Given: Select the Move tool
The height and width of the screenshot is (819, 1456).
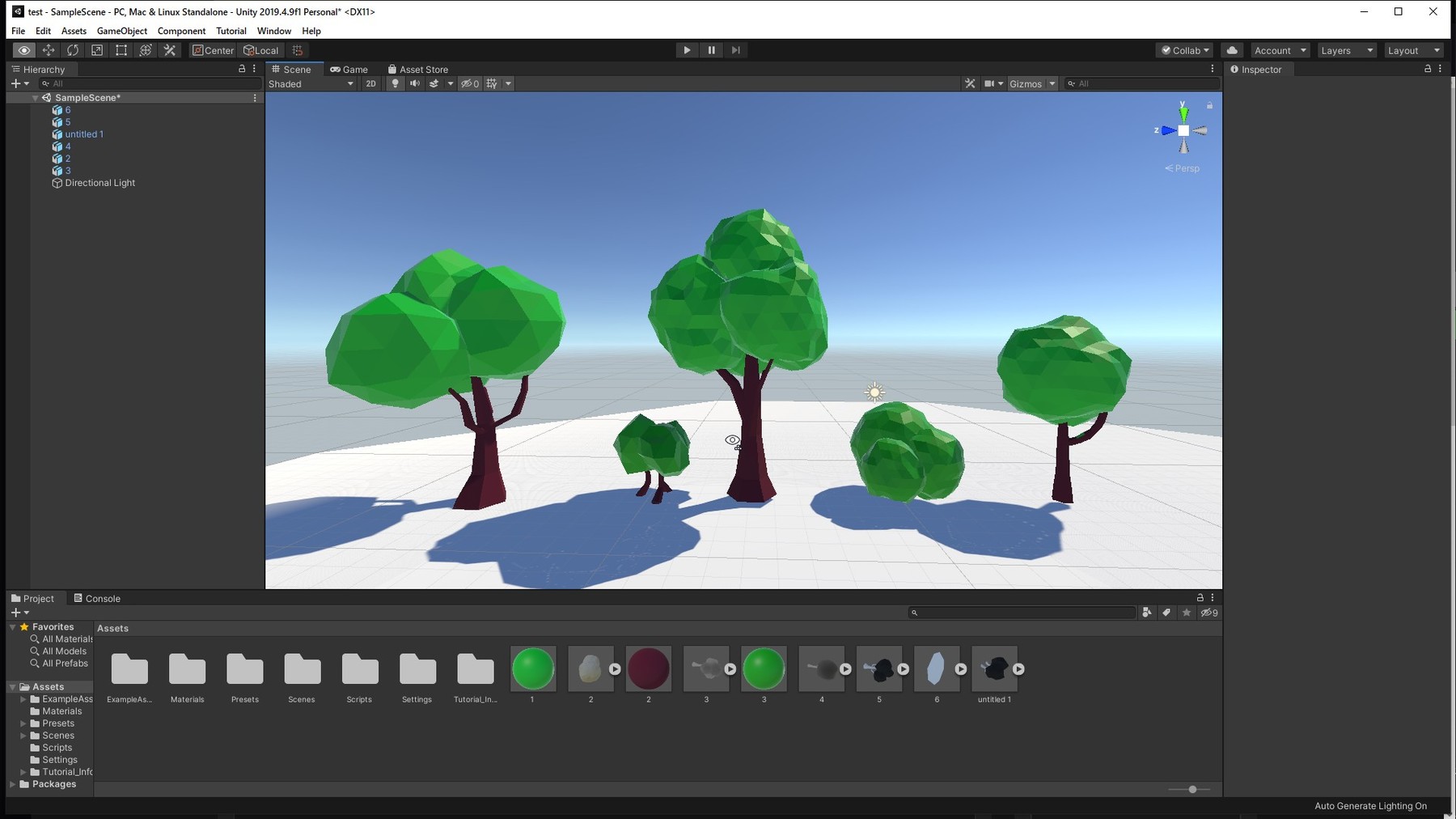Looking at the screenshot, I should pos(49,49).
